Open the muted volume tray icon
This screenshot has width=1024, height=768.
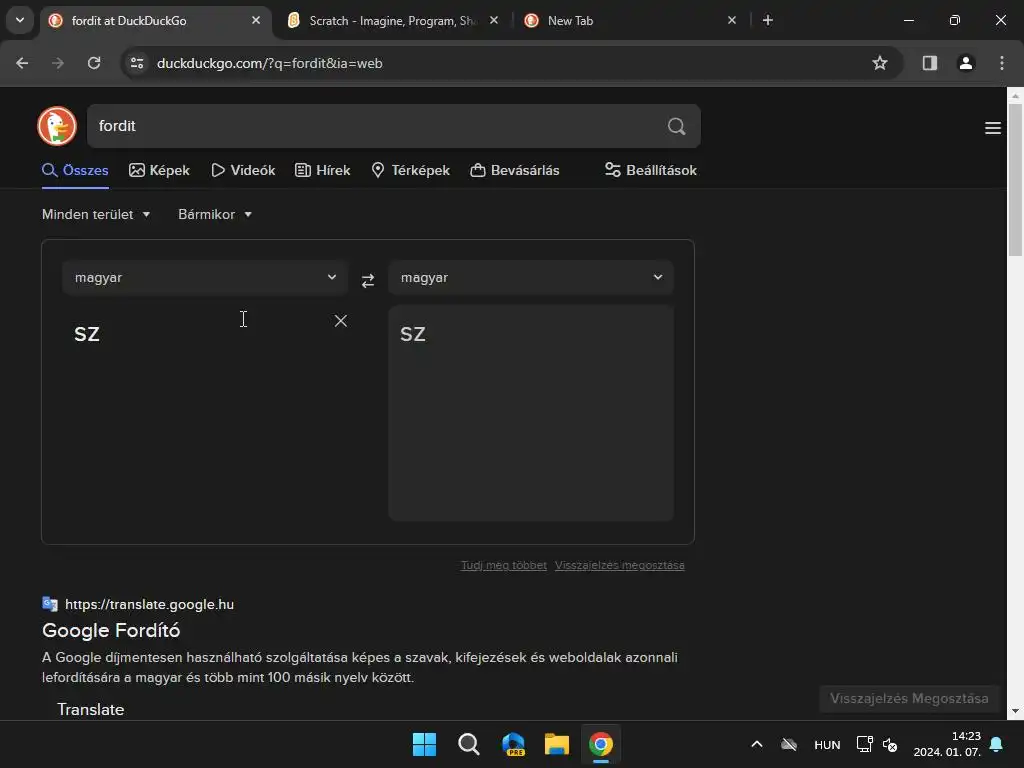(x=889, y=744)
